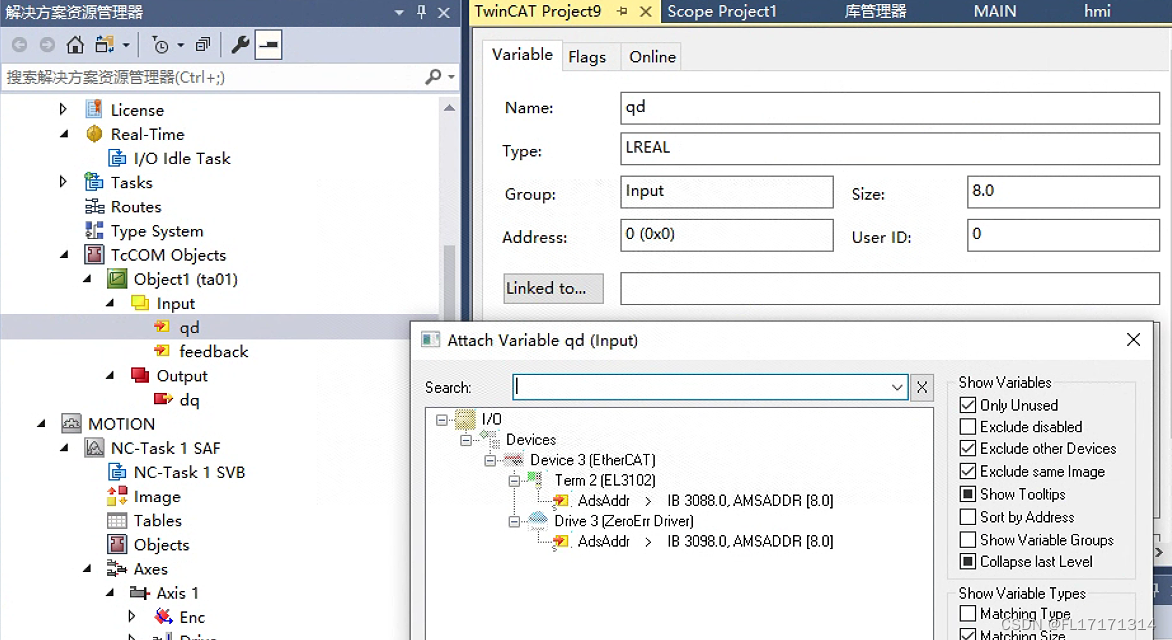Toggle Exclude other Devices checkbox
The image size is (1172, 640).
coord(967,449)
